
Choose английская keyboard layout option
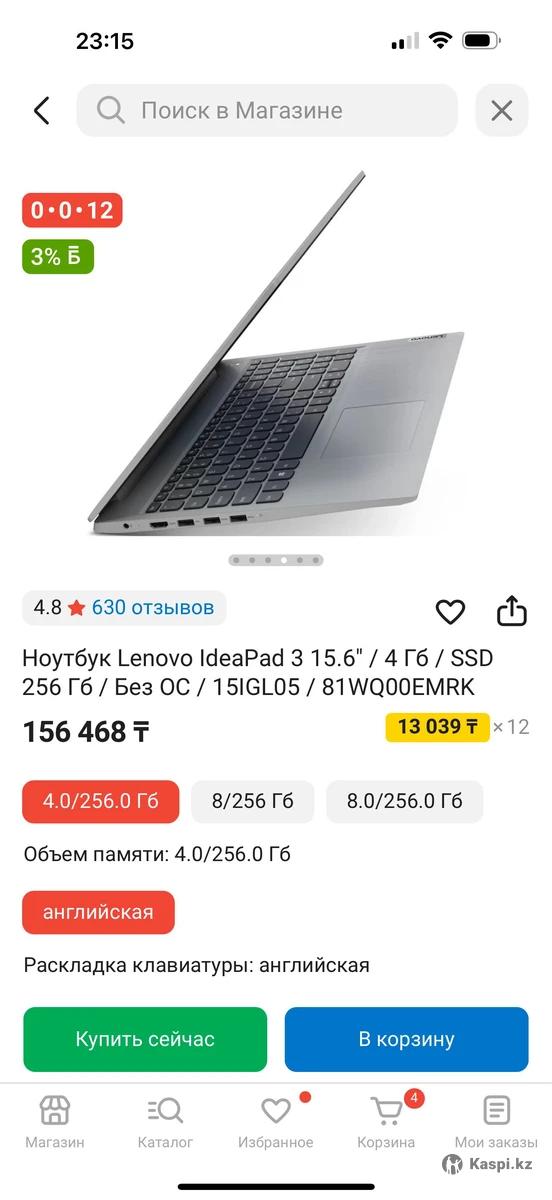(99, 912)
